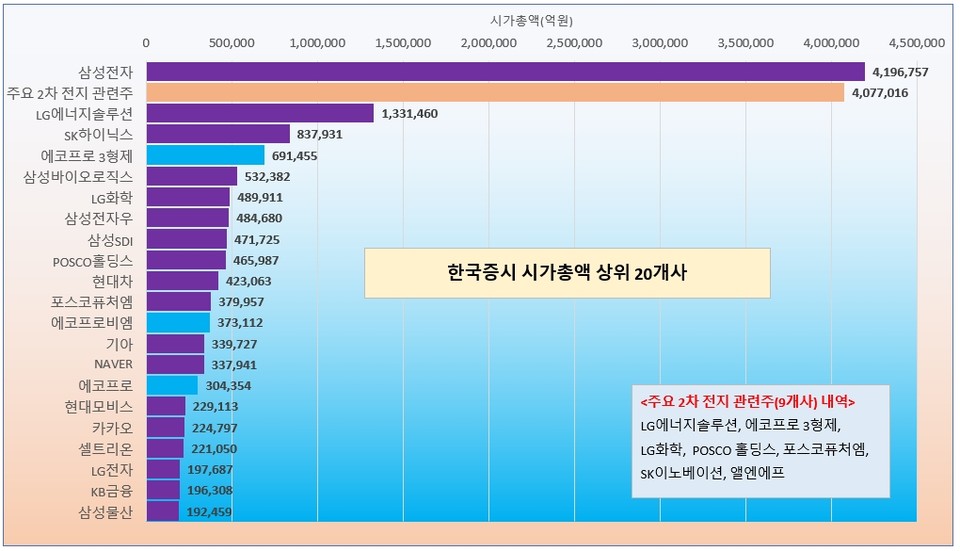960x551 pixels.
Task: Click the category label 카카오
Action: click(113, 429)
